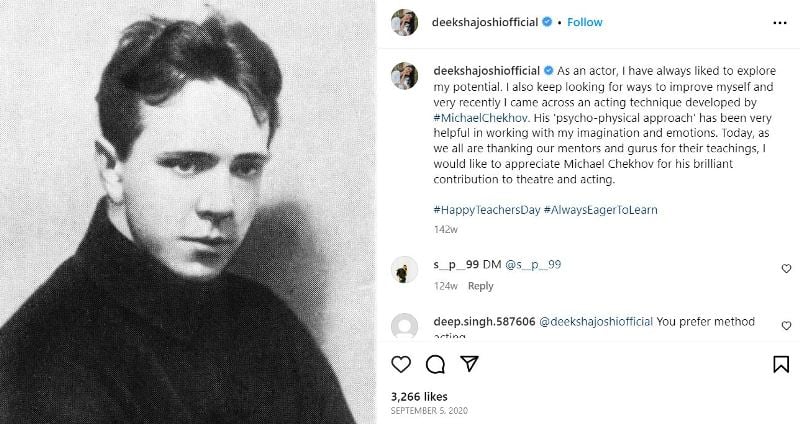The width and height of the screenshot is (800, 424).
Task: Share post via paper plane icon
Action: [x=469, y=364]
